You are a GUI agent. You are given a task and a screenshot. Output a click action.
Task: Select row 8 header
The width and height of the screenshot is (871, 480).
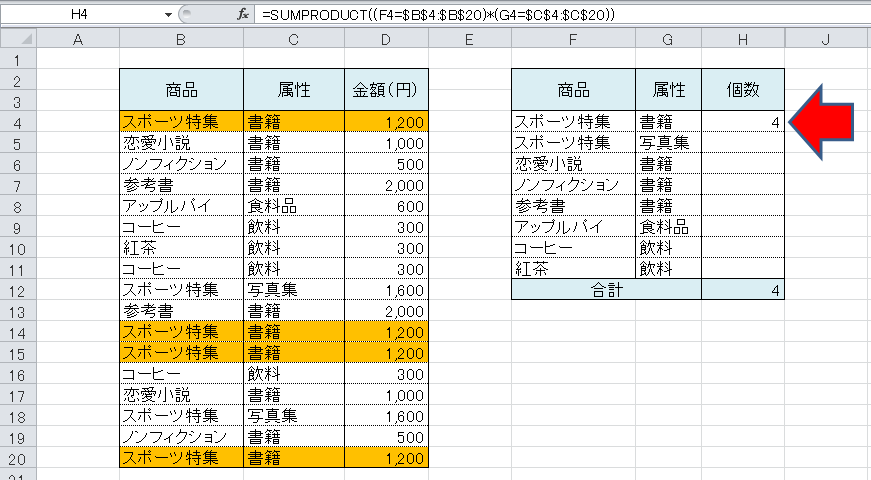coord(18,206)
